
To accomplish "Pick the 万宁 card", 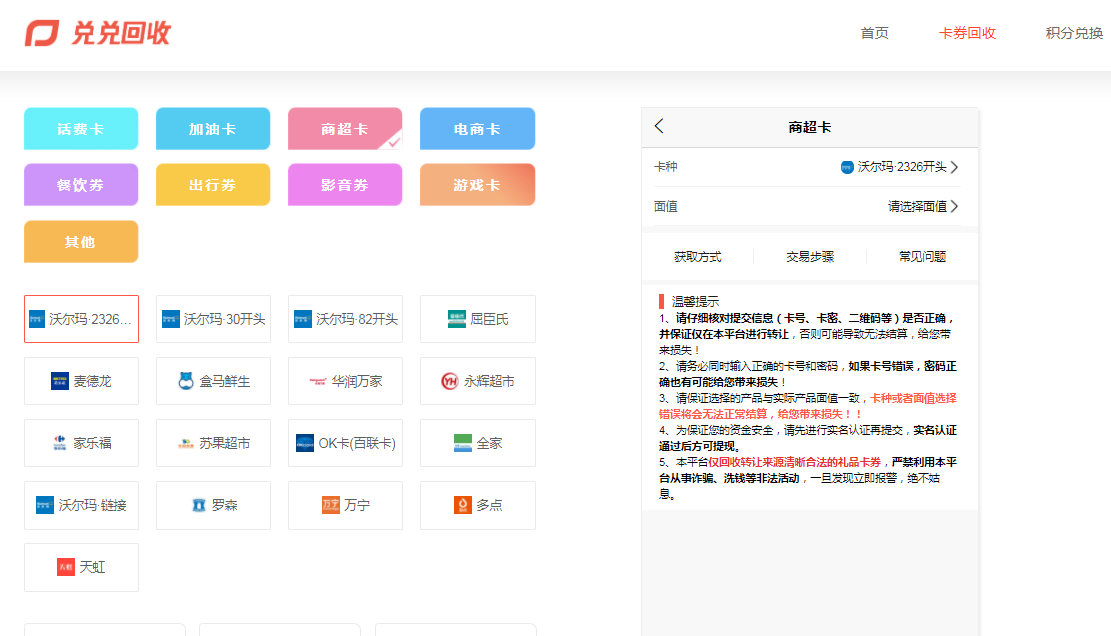I will coord(345,505).
